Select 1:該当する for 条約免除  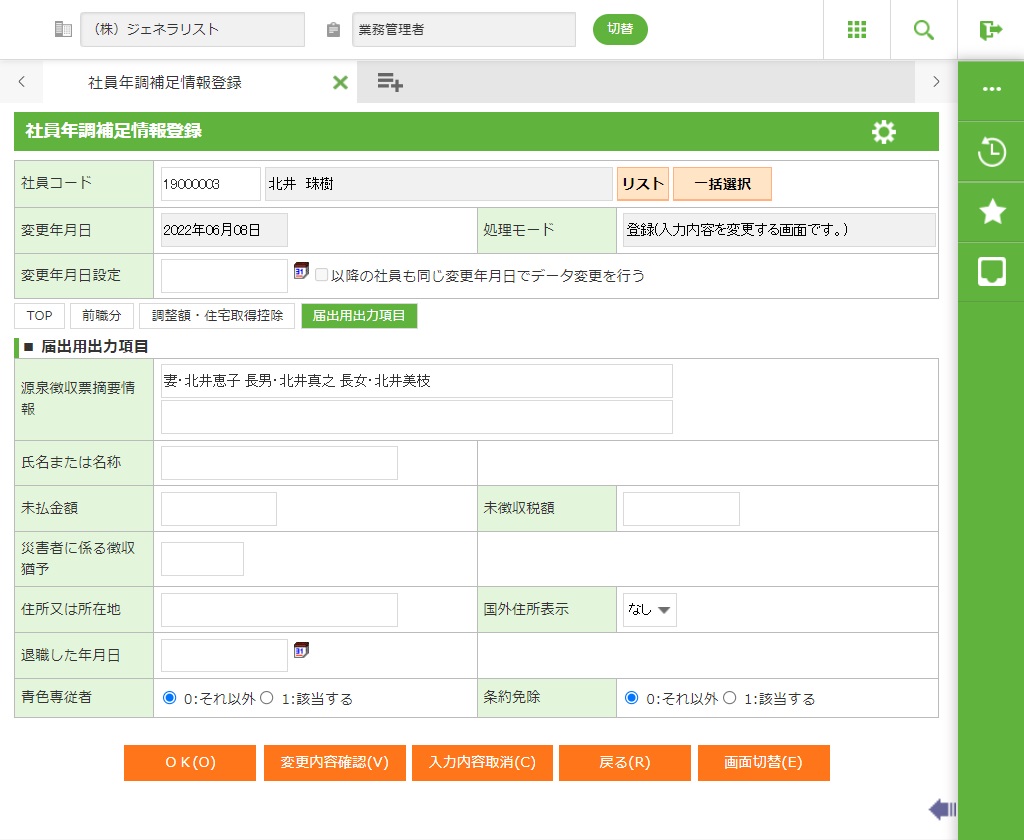tap(730, 698)
